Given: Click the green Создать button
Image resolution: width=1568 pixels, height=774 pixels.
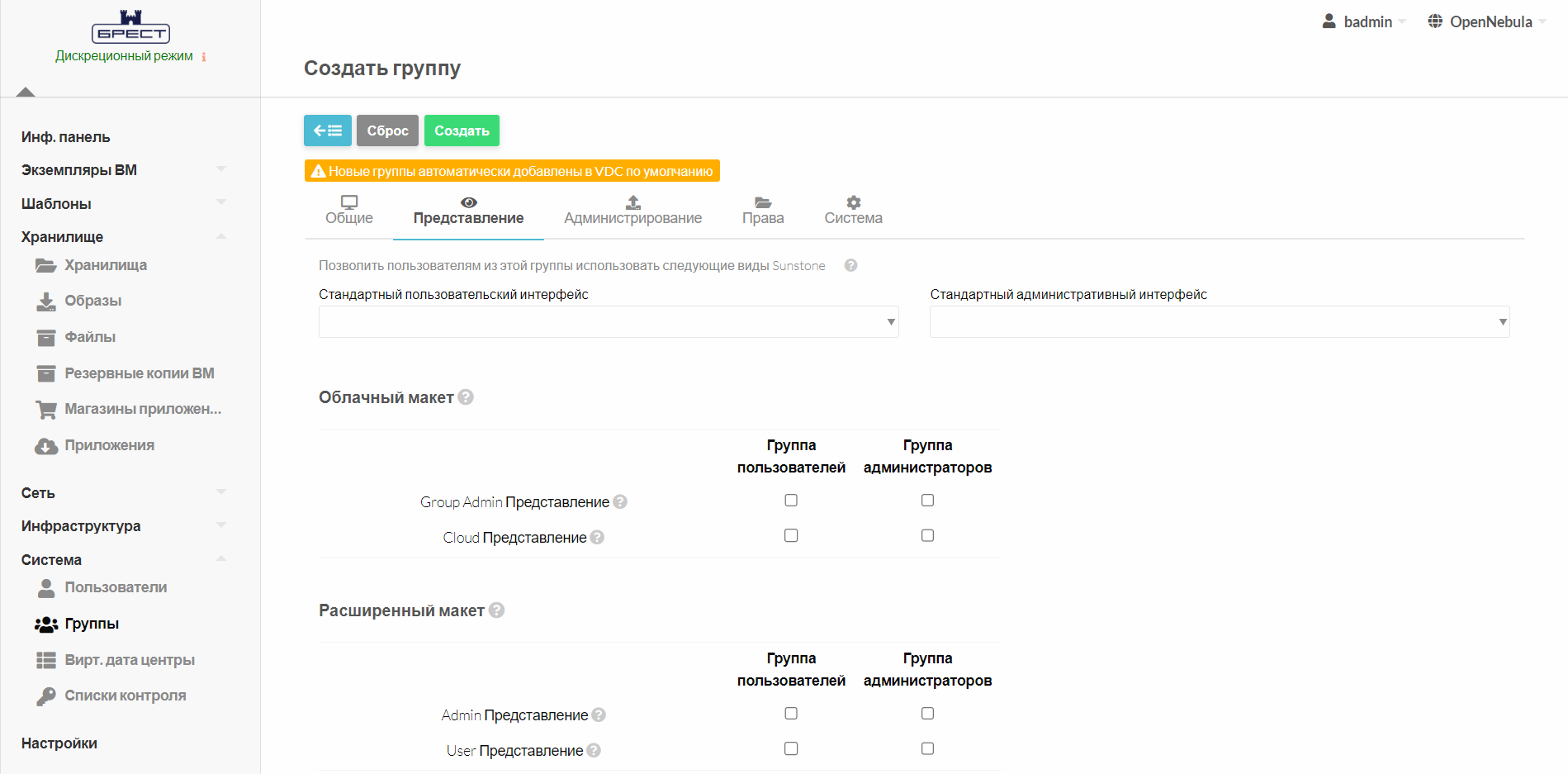Looking at the screenshot, I should (x=462, y=131).
